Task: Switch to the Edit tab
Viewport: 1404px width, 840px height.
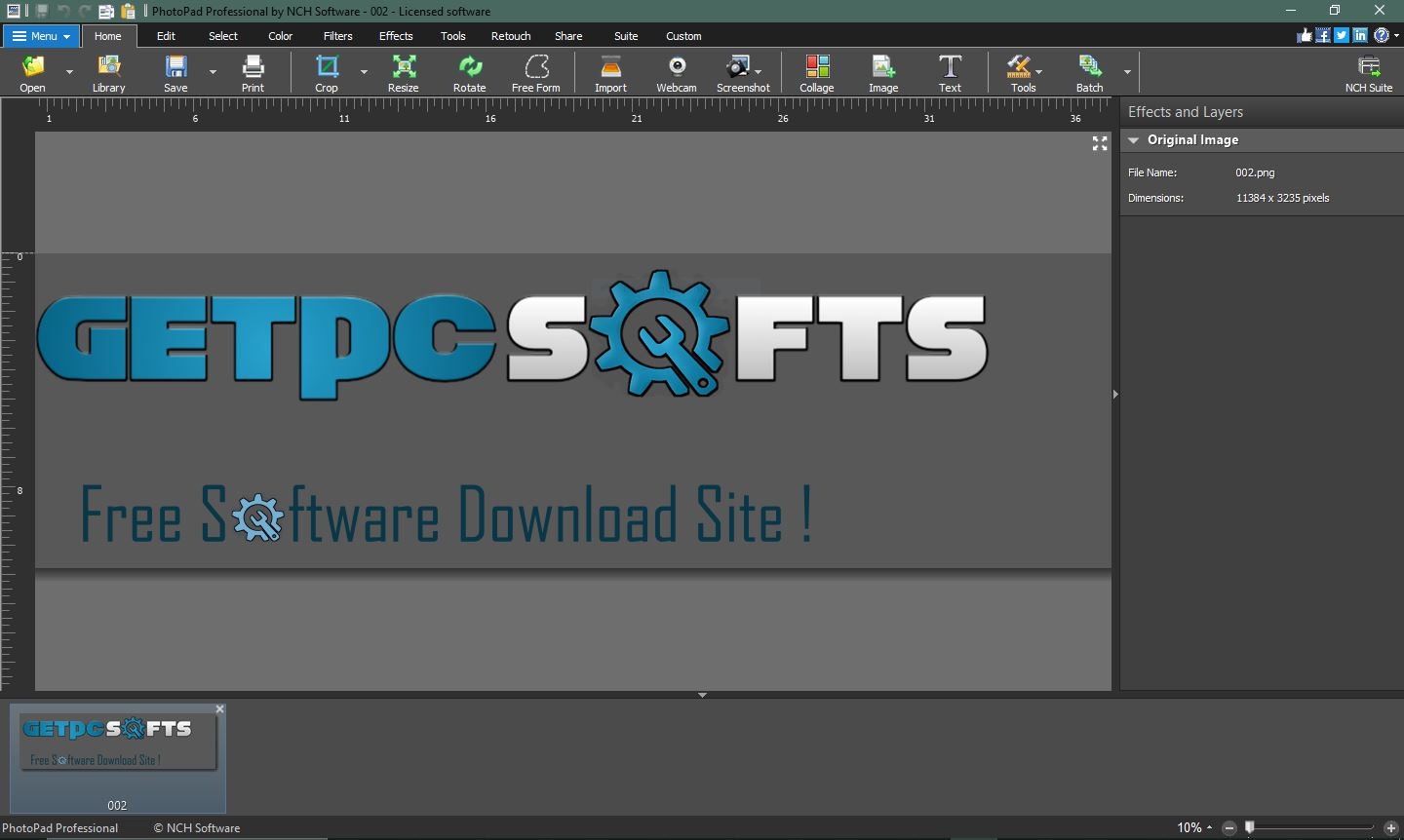Action: (167, 36)
